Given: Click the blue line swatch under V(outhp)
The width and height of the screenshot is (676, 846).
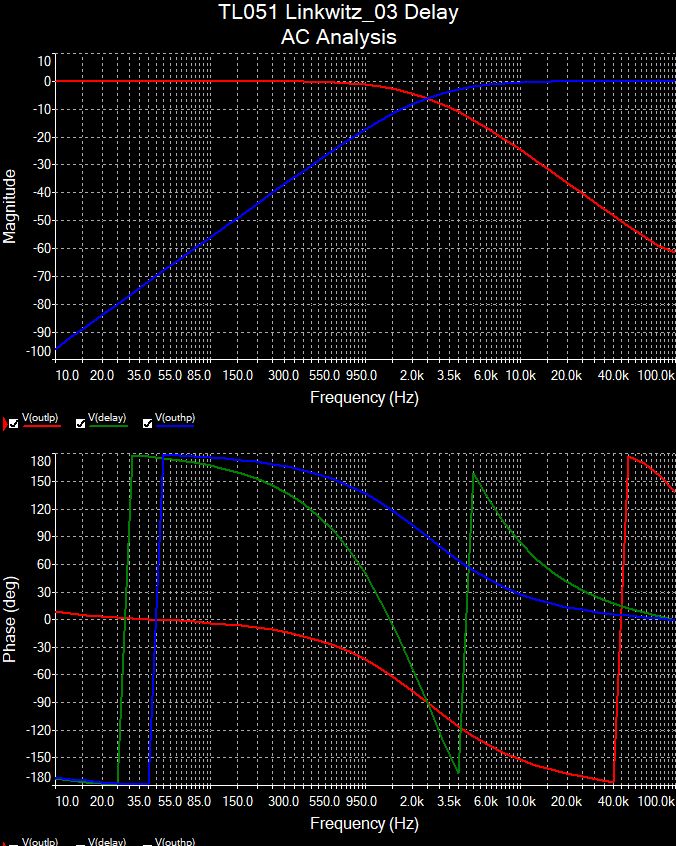Looking at the screenshot, I should [175, 426].
